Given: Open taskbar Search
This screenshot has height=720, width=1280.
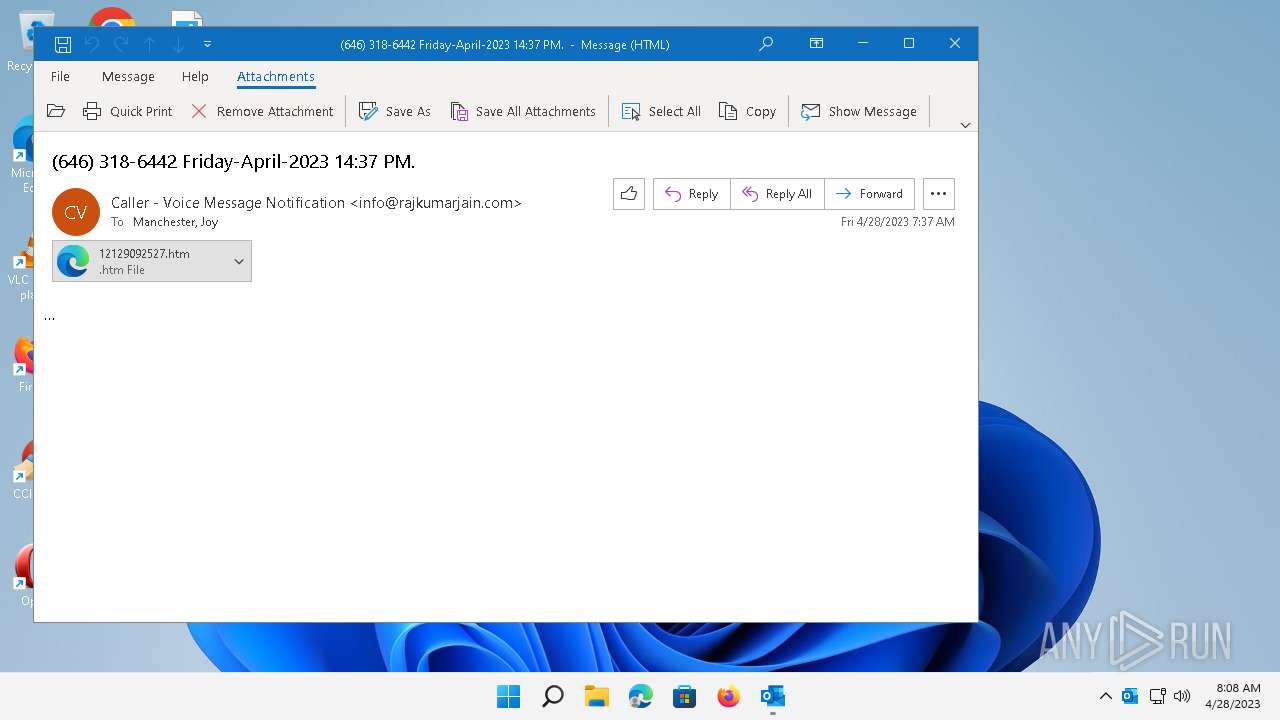Looking at the screenshot, I should (552, 696).
